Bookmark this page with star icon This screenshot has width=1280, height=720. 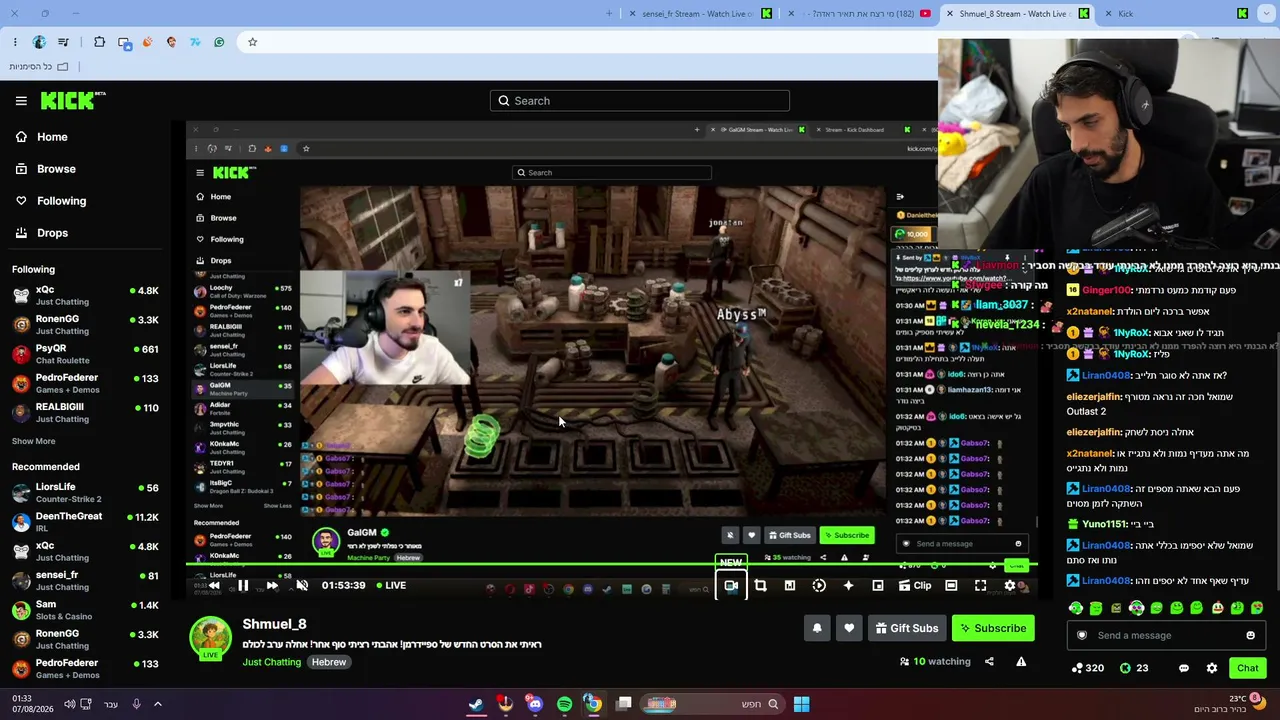coord(252,42)
